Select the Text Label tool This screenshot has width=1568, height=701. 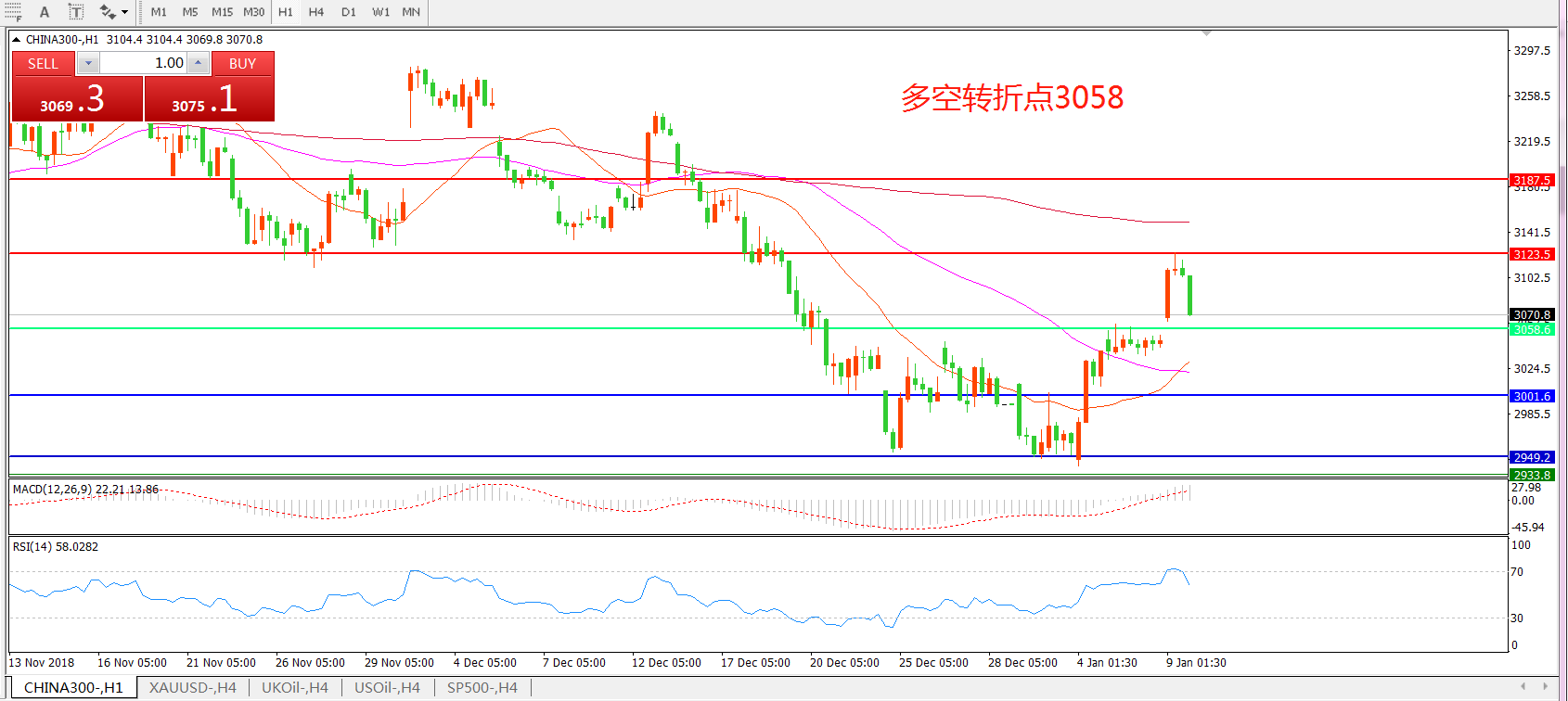(x=76, y=12)
